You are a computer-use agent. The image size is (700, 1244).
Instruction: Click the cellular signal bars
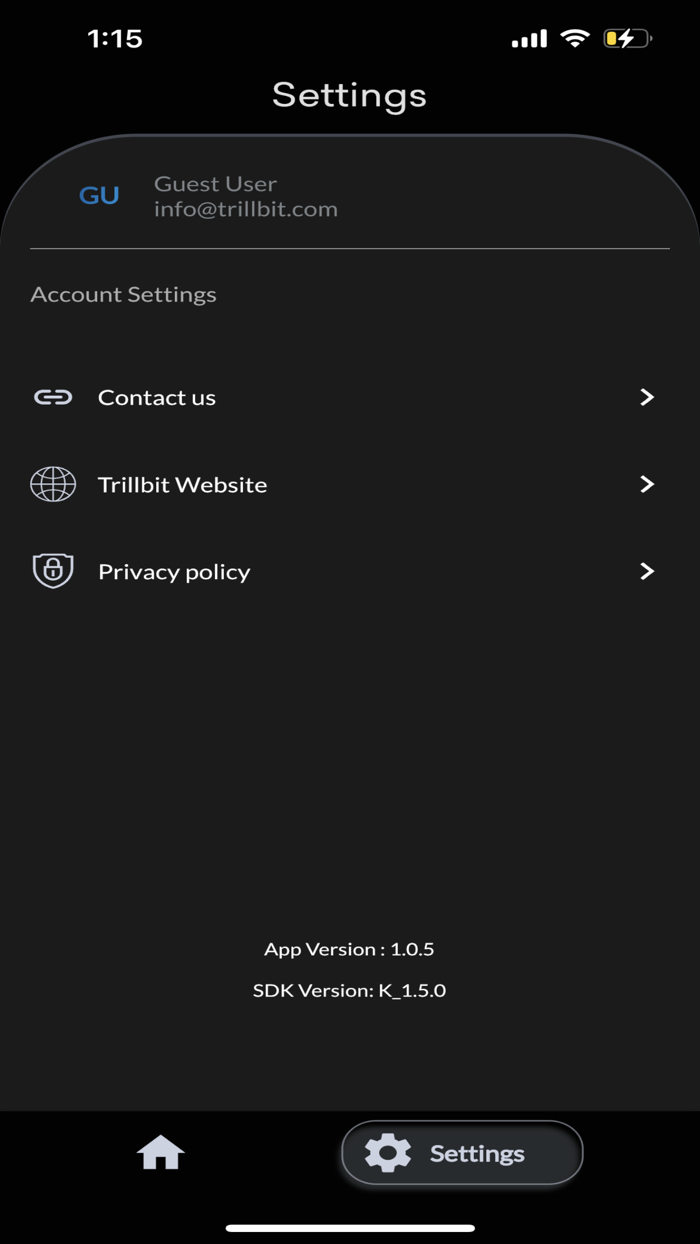[529, 39]
